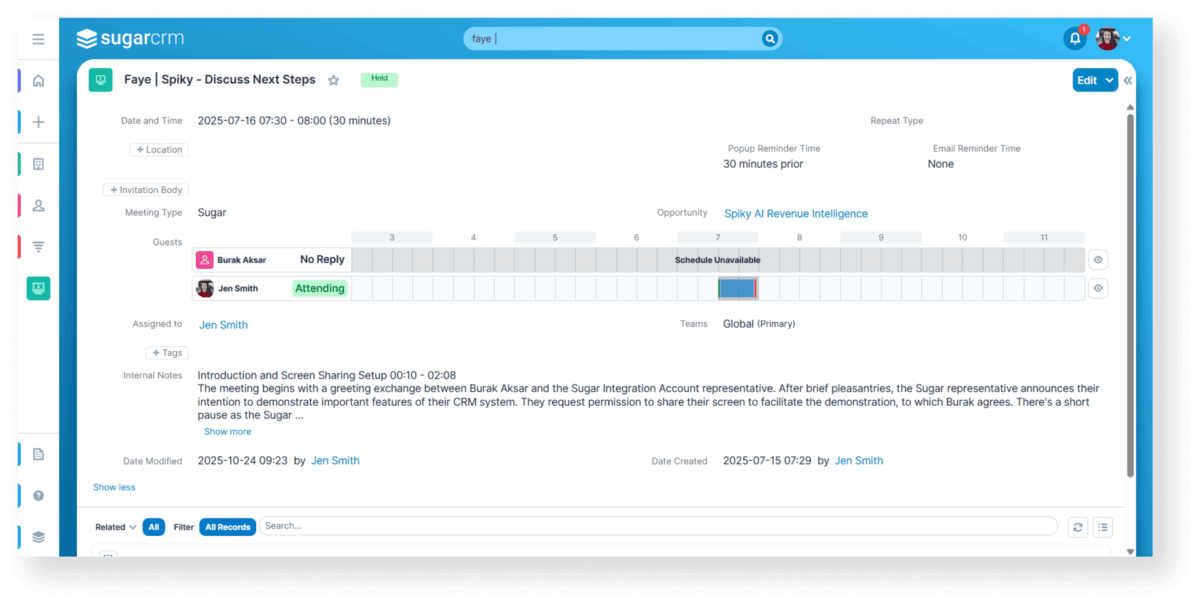
Task: Preview Jen Smith's schedule with the eye icon
Action: coord(1097,288)
